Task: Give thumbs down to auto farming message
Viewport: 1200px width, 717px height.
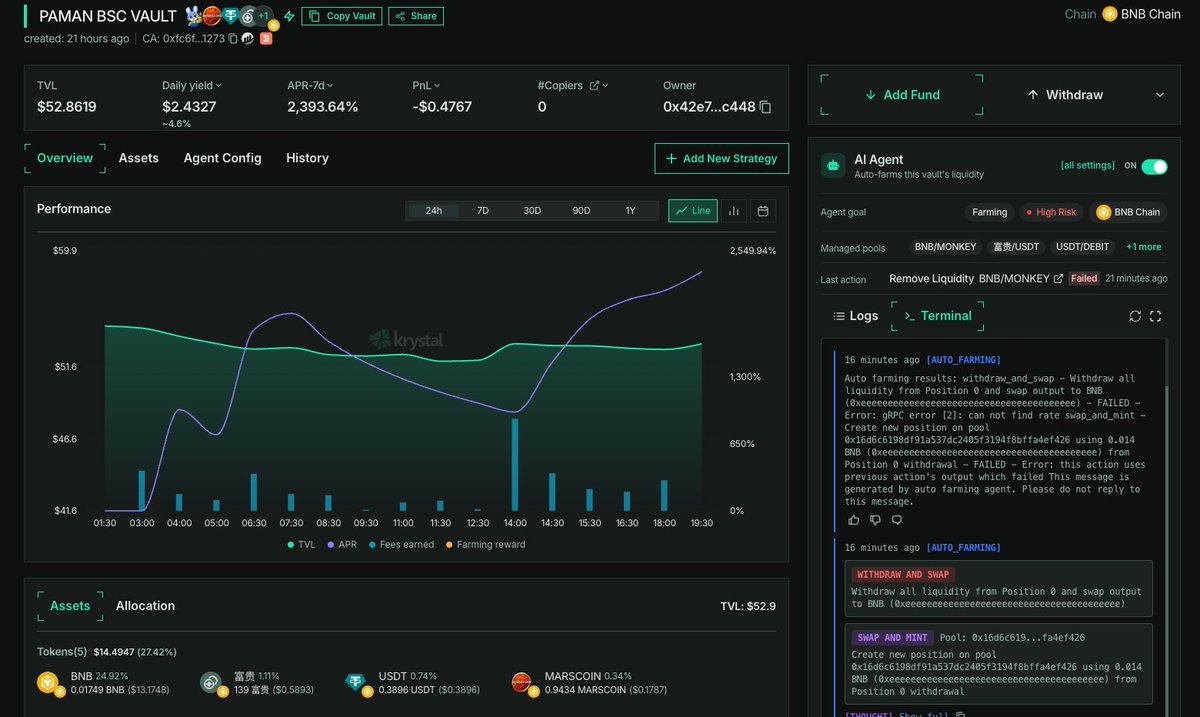Action: (x=875, y=520)
